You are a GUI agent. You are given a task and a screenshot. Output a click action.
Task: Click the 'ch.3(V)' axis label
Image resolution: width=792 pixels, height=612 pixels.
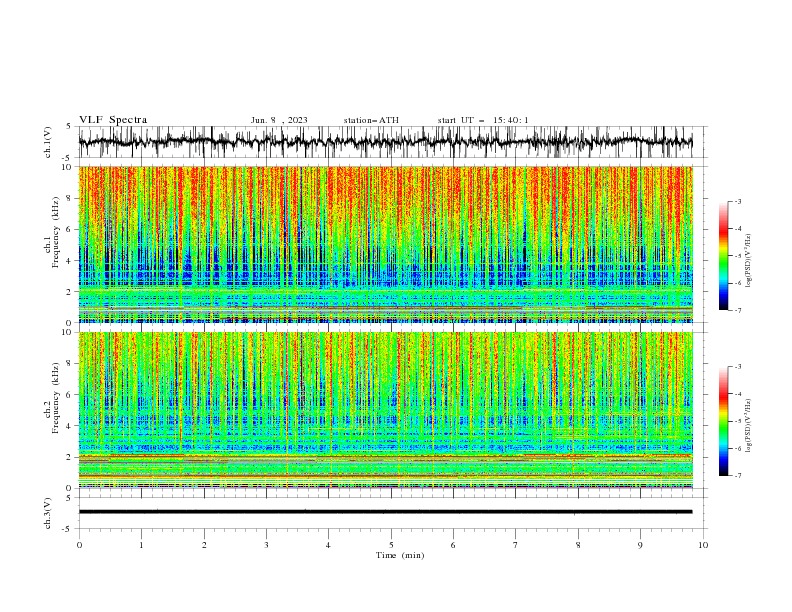[48, 513]
